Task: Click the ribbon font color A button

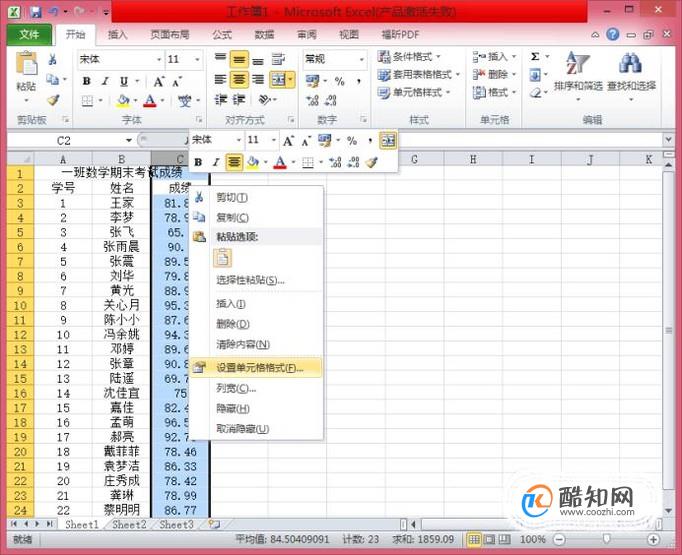Action: [150, 101]
